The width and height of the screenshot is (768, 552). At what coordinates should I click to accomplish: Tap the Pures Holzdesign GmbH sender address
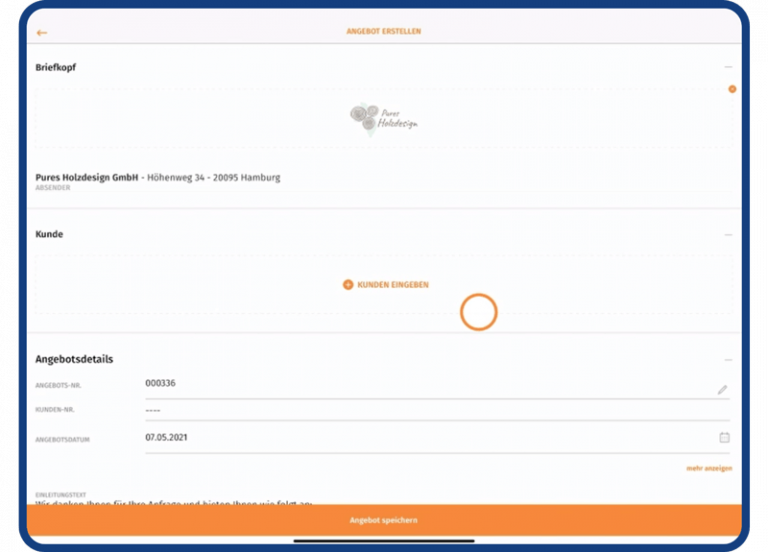[158, 178]
